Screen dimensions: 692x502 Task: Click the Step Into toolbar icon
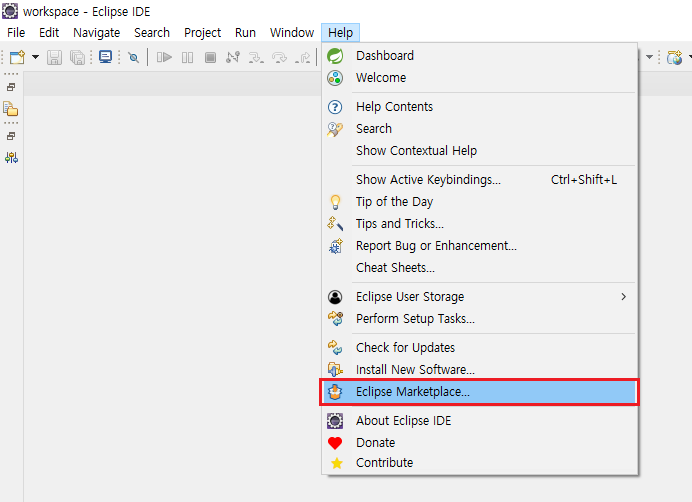256,57
